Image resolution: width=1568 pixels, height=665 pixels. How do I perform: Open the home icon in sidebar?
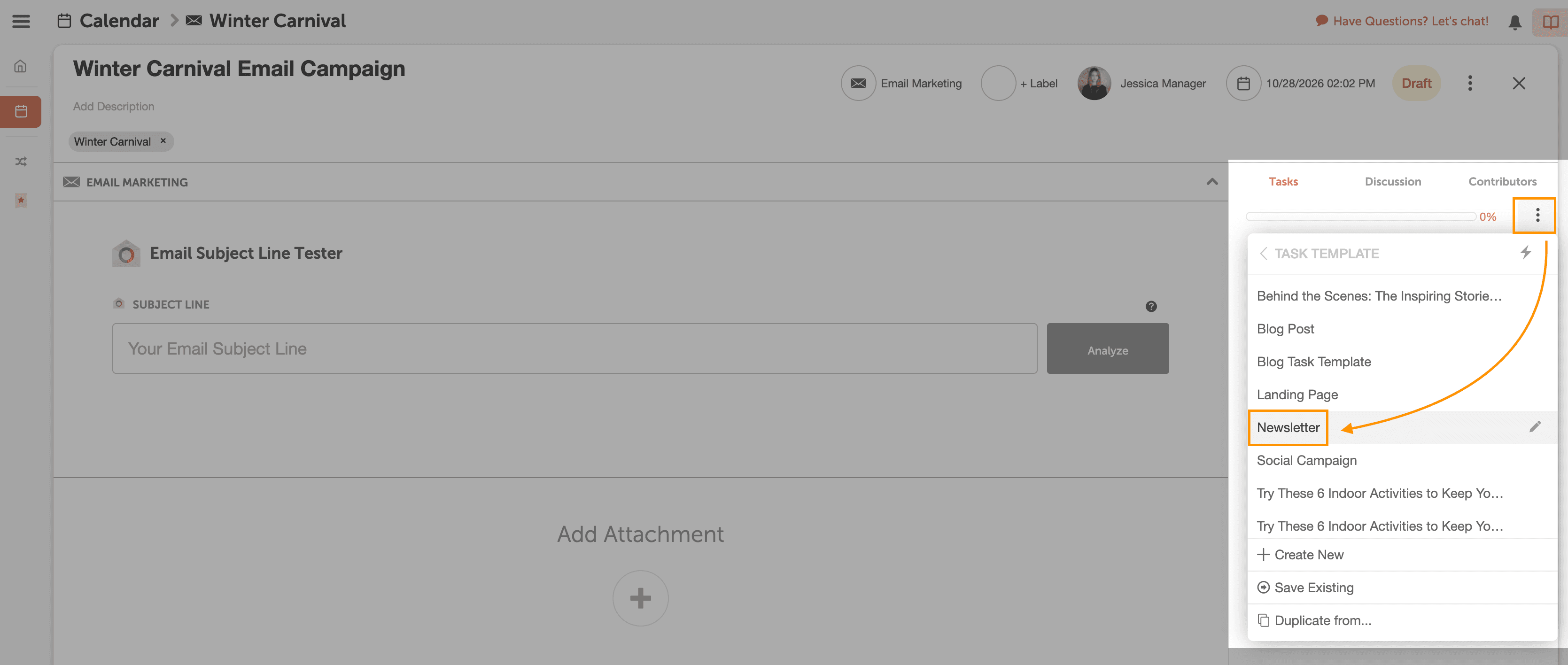pos(21,66)
